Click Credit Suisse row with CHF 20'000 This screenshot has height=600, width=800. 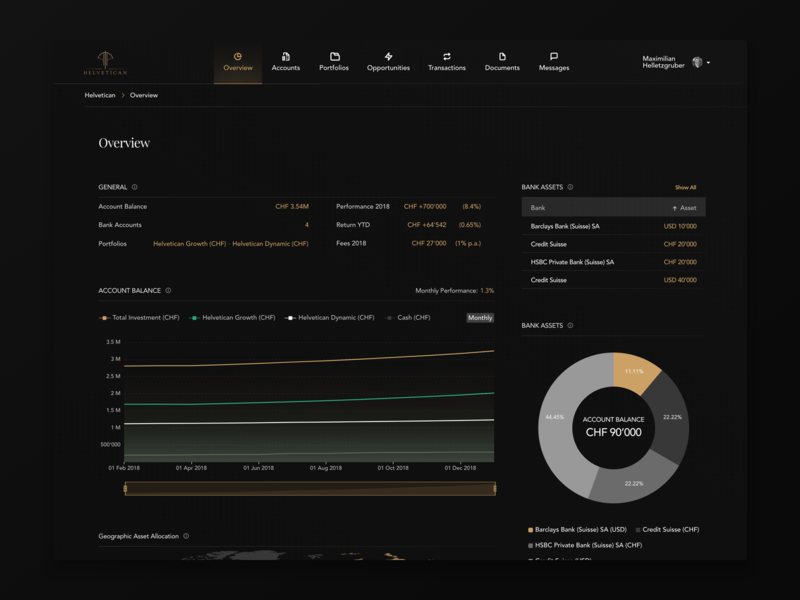pyautogui.click(x=613, y=244)
